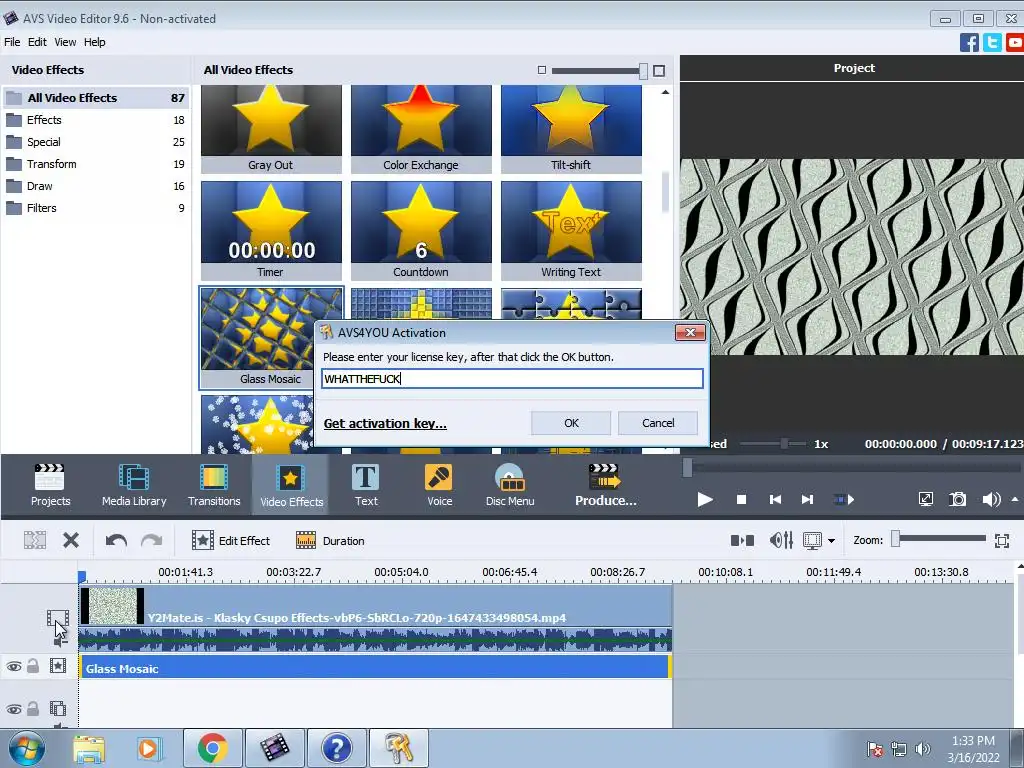Select the Video Effects button
Image resolution: width=1024 pixels, height=768 pixels.
pos(291,485)
